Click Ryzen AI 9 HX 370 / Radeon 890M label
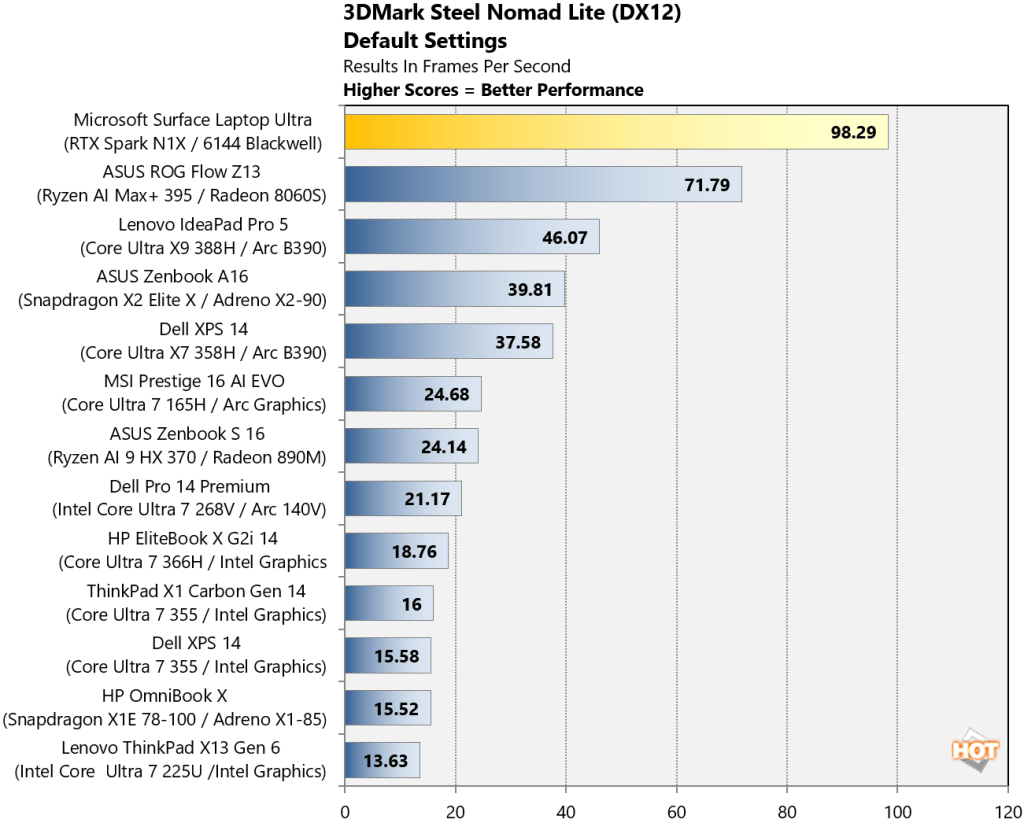1024x823 pixels. (x=186, y=457)
